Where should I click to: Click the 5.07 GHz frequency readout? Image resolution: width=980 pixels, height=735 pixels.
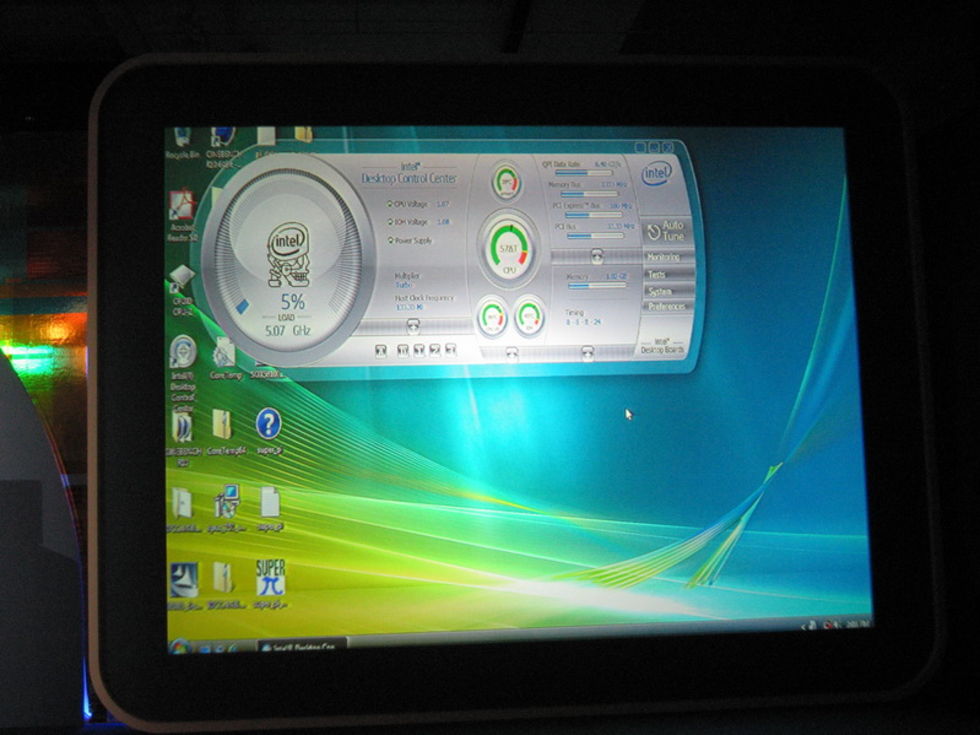point(287,330)
